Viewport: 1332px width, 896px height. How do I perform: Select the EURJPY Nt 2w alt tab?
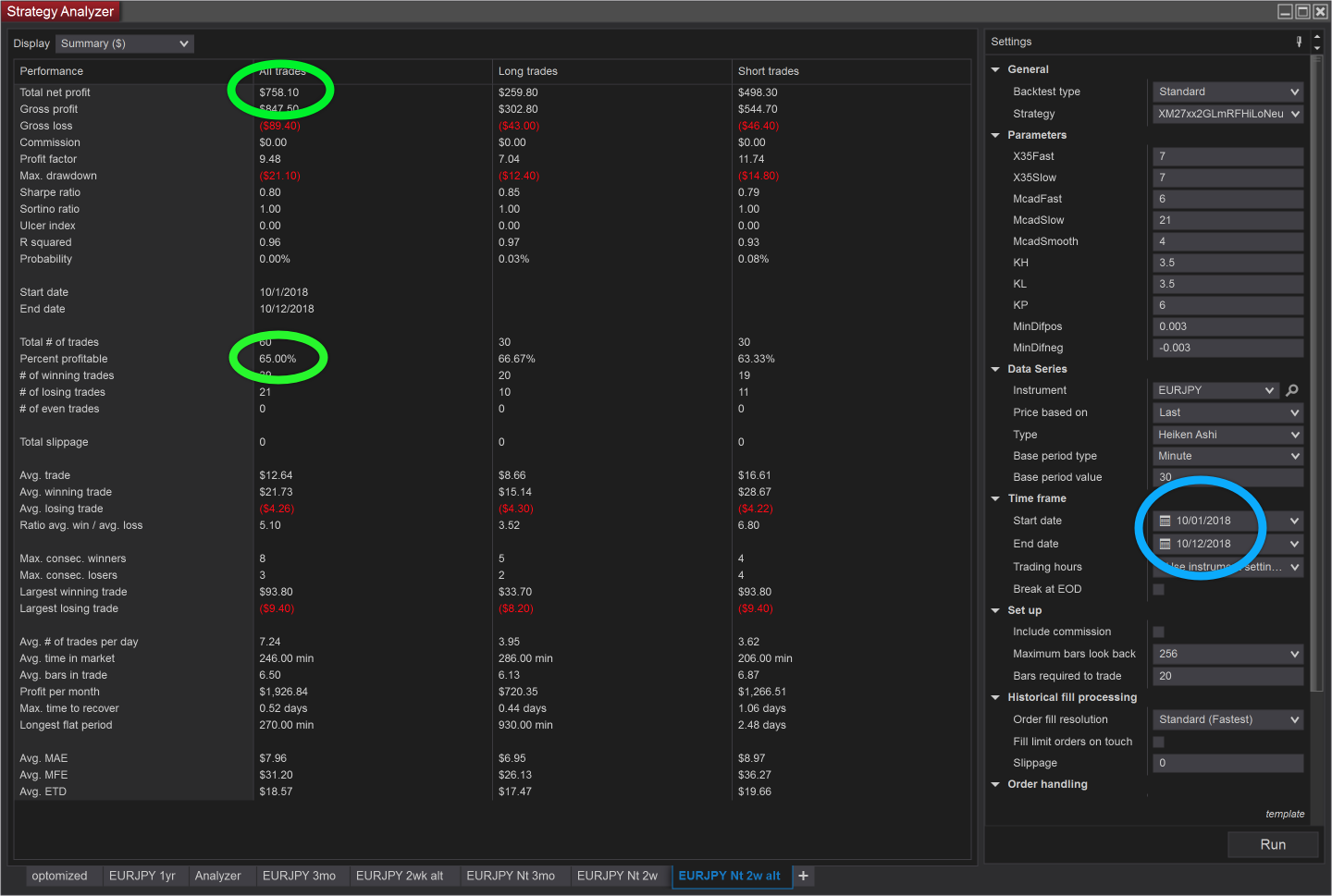pyautogui.click(x=730, y=876)
